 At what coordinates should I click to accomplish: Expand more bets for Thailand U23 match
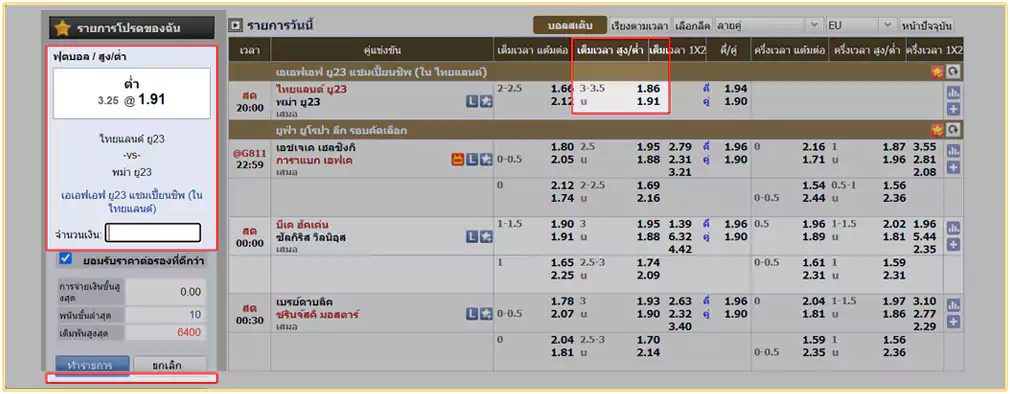(x=953, y=108)
